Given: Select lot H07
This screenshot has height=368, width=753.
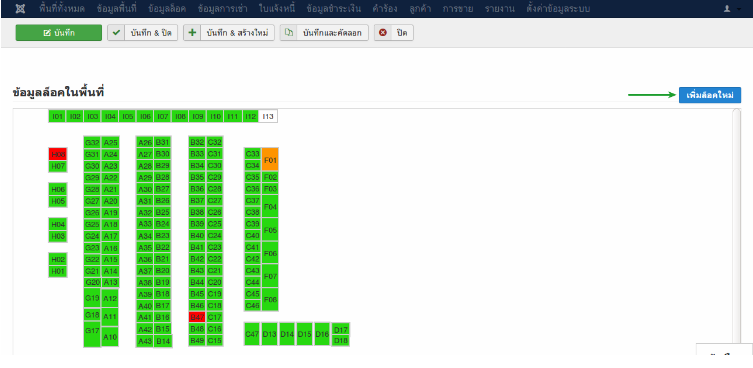Looking at the screenshot, I should 58,166.
